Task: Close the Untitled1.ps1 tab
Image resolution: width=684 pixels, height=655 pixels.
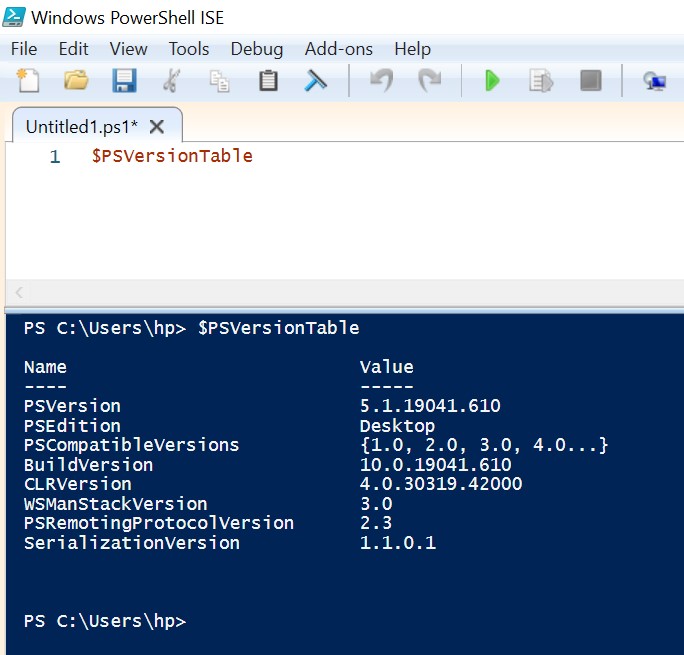Action: tap(157, 127)
